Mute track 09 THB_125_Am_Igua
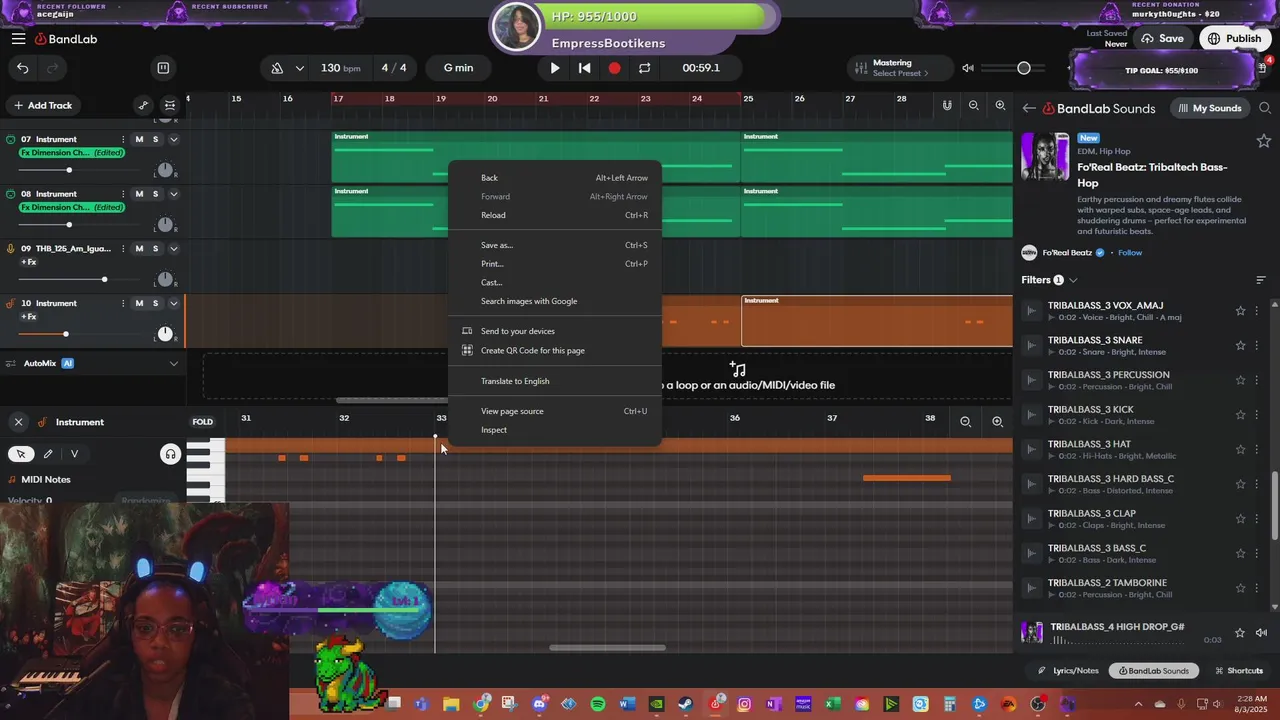The width and height of the screenshot is (1280, 720). coord(139,249)
